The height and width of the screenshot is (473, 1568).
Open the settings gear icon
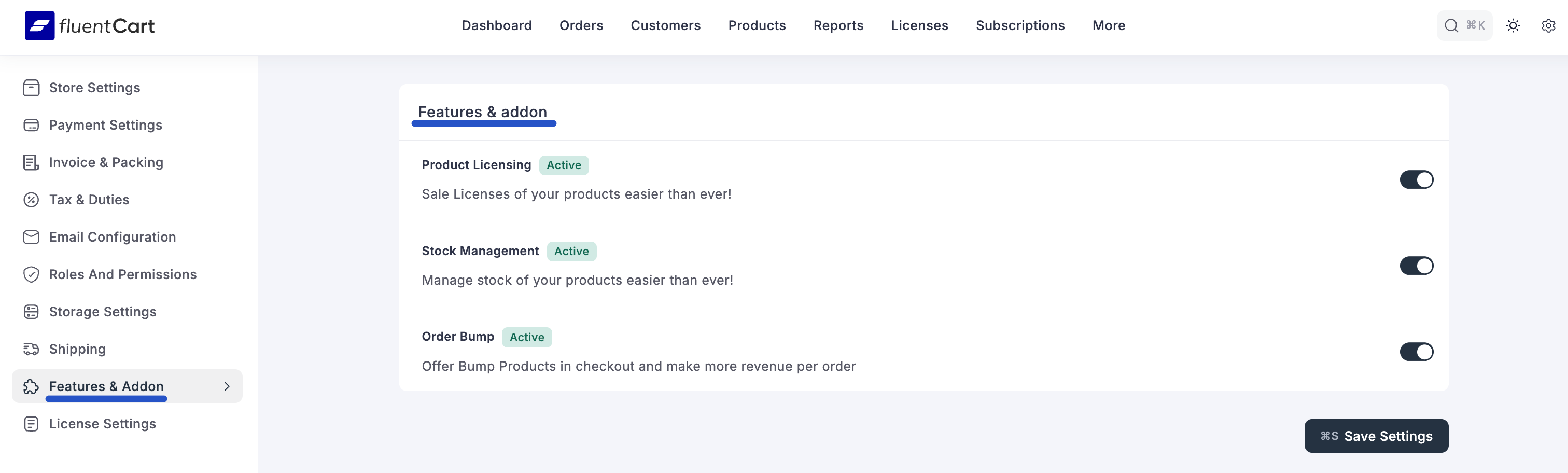[x=1548, y=25]
